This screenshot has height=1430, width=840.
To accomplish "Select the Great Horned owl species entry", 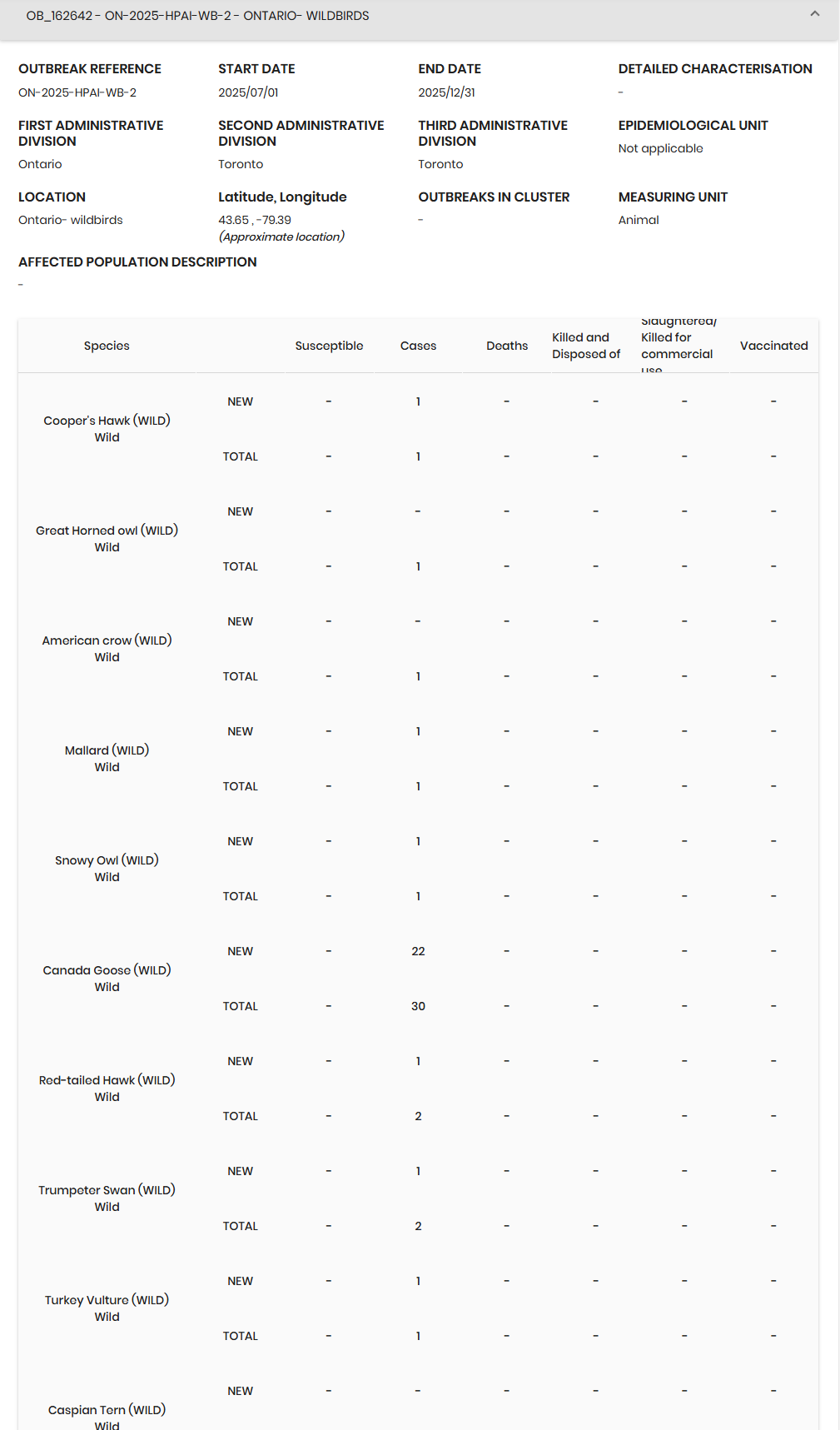I will click(107, 531).
